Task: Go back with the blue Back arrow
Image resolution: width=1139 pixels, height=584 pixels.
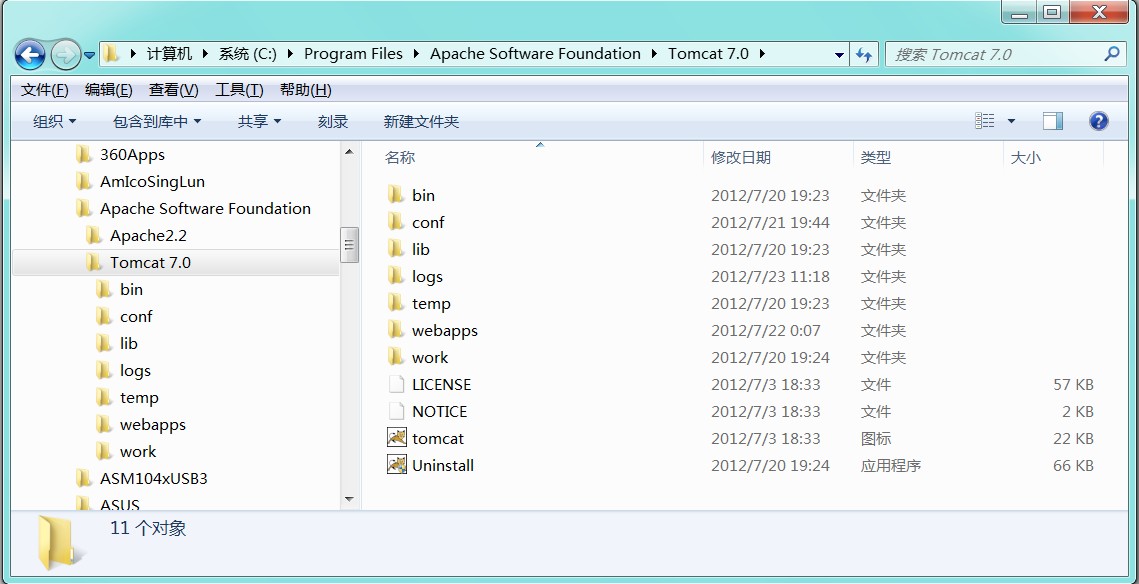Action: click(x=30, y=54)
